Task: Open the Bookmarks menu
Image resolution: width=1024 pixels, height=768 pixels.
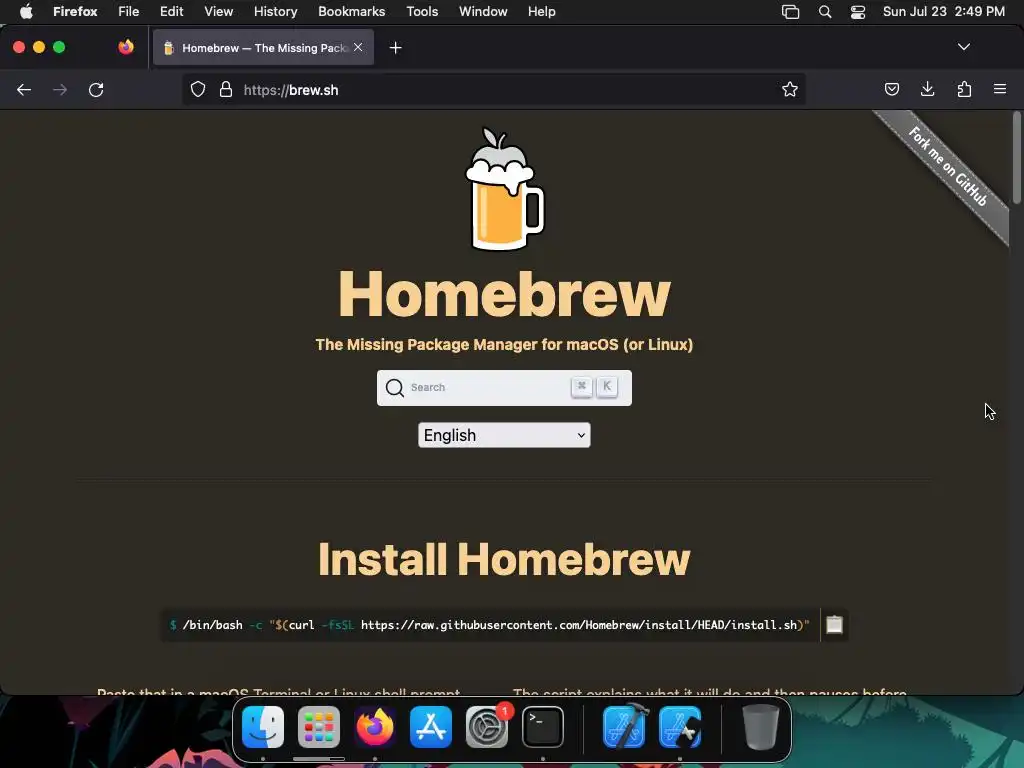Action: pos(351,12)
